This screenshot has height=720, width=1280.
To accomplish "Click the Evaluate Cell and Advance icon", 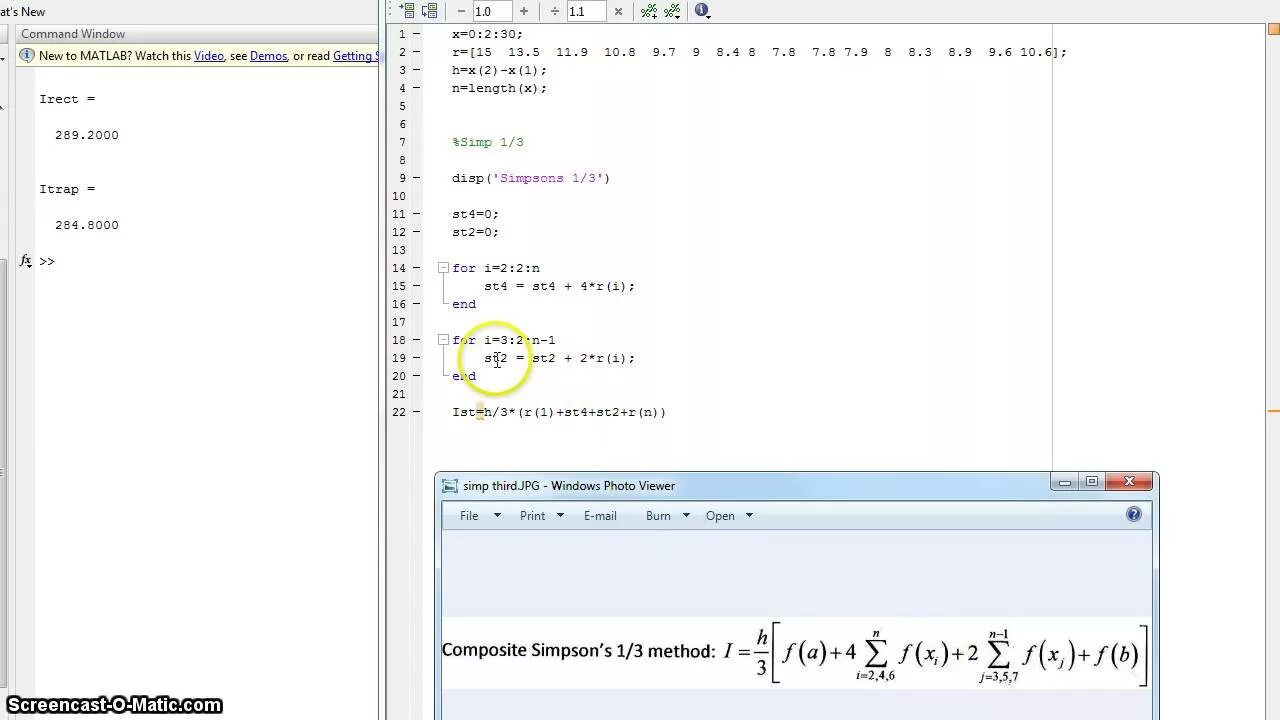I will pos(430,11).
